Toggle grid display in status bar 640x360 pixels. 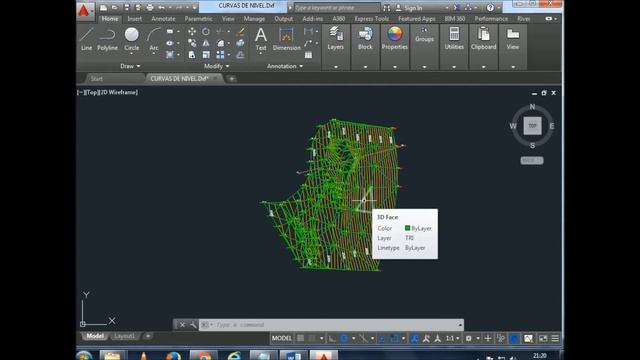pos(301,338)
